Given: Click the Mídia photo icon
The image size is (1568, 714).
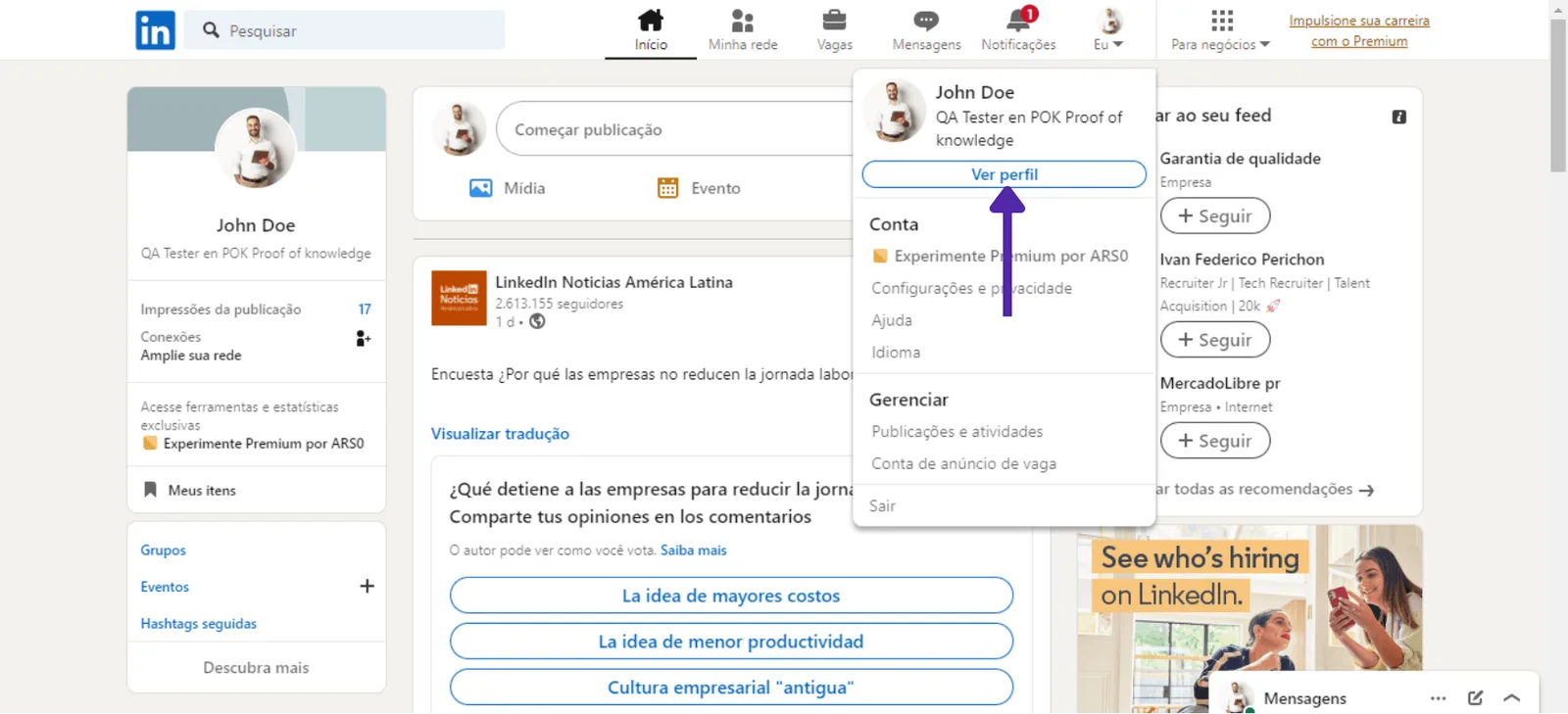Looking at the screenshot, I should tap(480, 188).
